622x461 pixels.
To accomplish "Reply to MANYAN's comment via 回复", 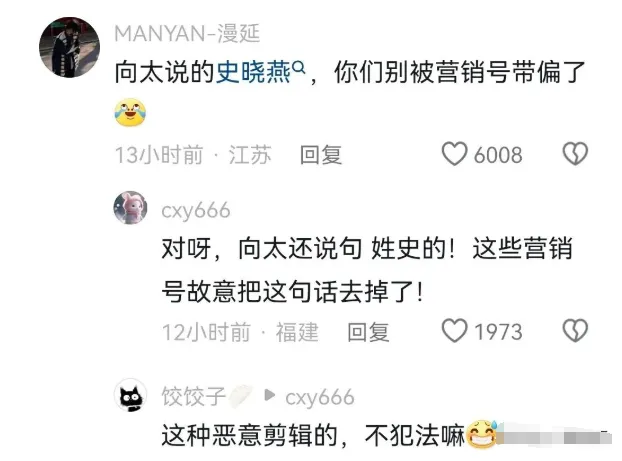I will pos(321,155).
